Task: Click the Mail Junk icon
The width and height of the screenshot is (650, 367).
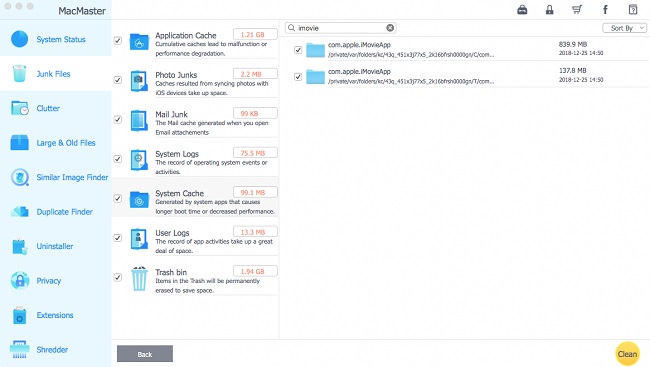Action: tap(139, 120)
